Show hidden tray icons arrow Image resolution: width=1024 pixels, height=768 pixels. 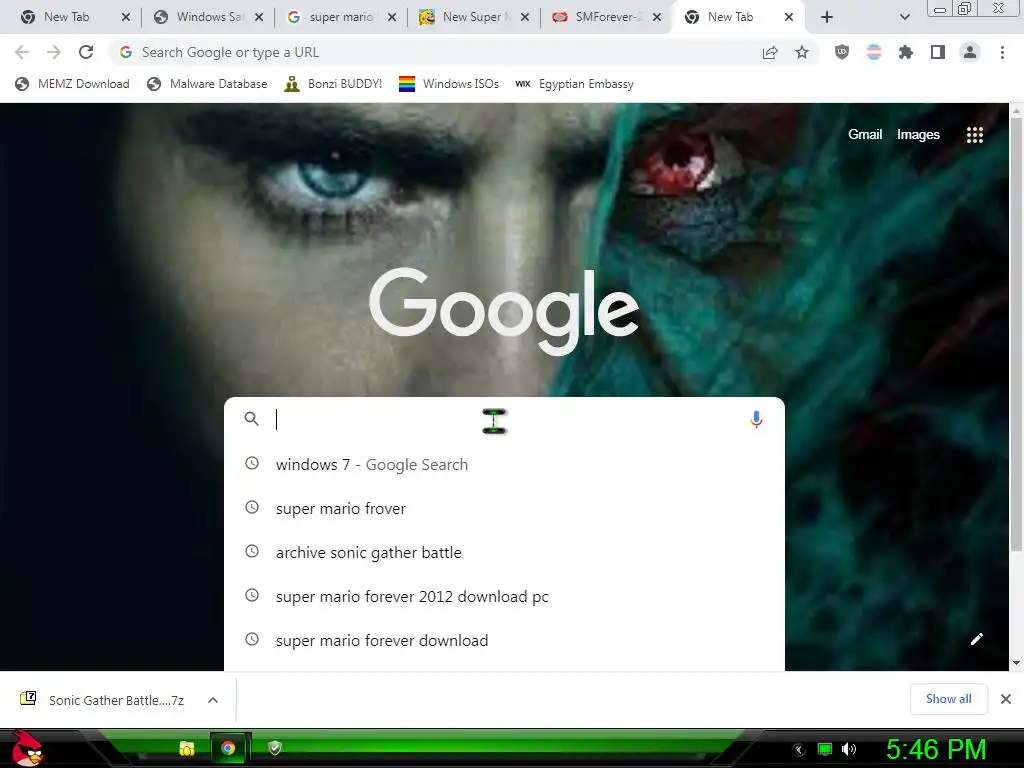click(x=799, y=750)
